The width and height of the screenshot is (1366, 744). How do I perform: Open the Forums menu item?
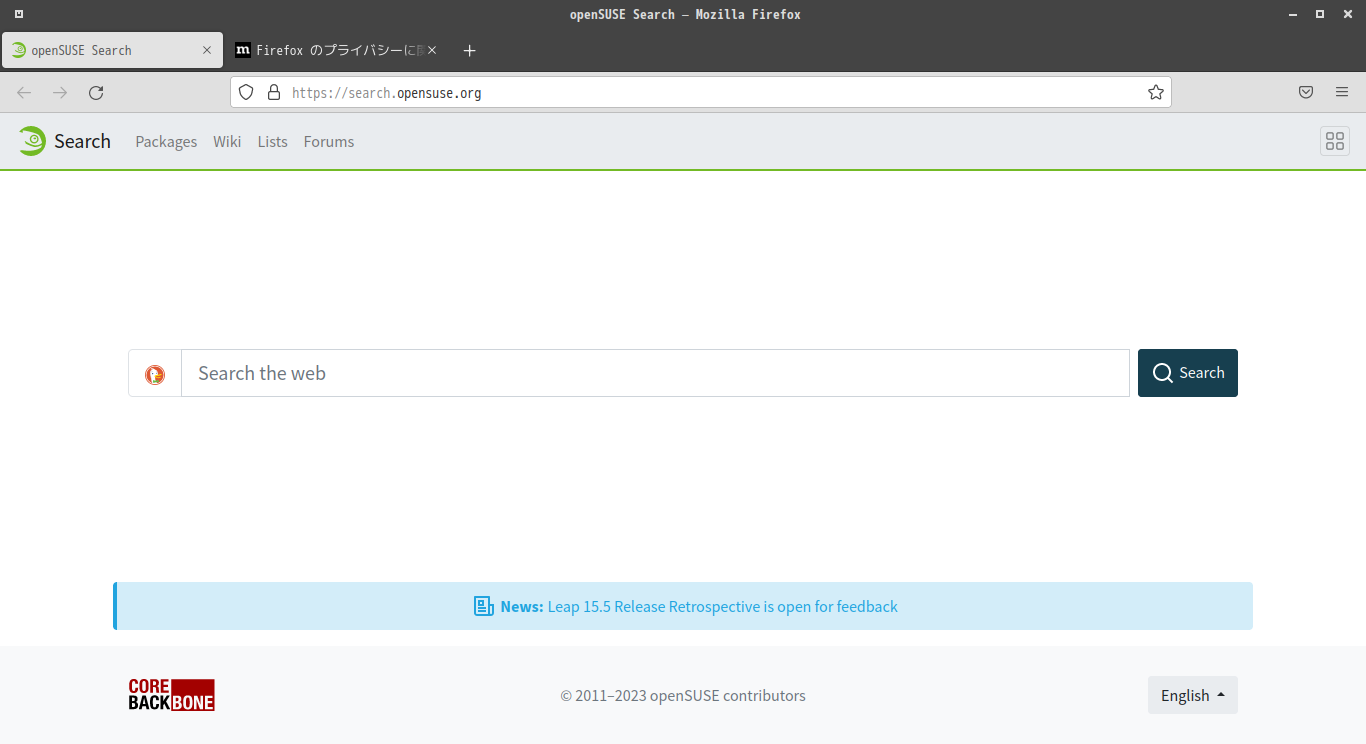[329, 142]
